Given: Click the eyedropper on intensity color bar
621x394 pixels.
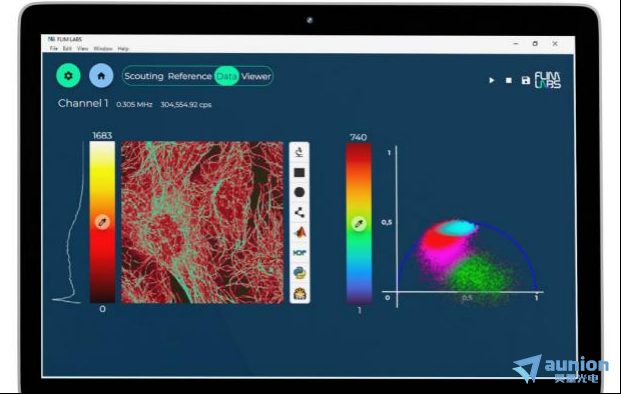Looking at the screenshot, I should coord(102,222).
